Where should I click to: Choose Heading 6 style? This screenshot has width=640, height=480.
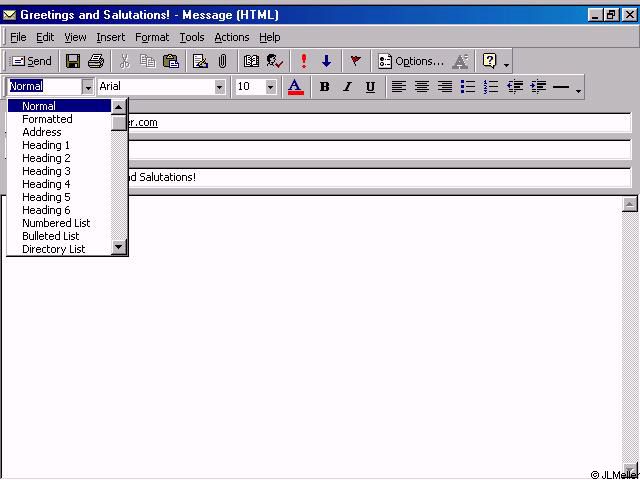click(x=59, y=210)
